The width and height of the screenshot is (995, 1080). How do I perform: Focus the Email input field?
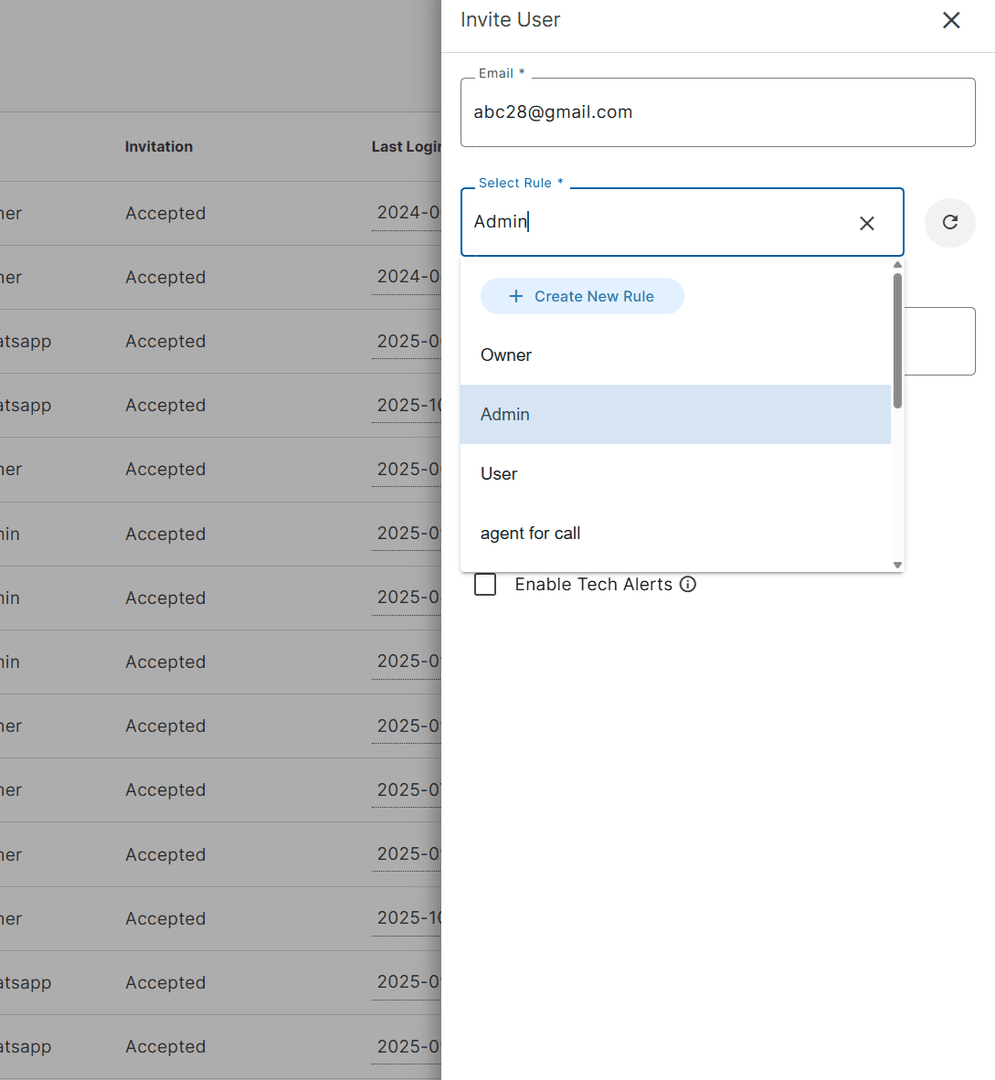coord(717,112)
